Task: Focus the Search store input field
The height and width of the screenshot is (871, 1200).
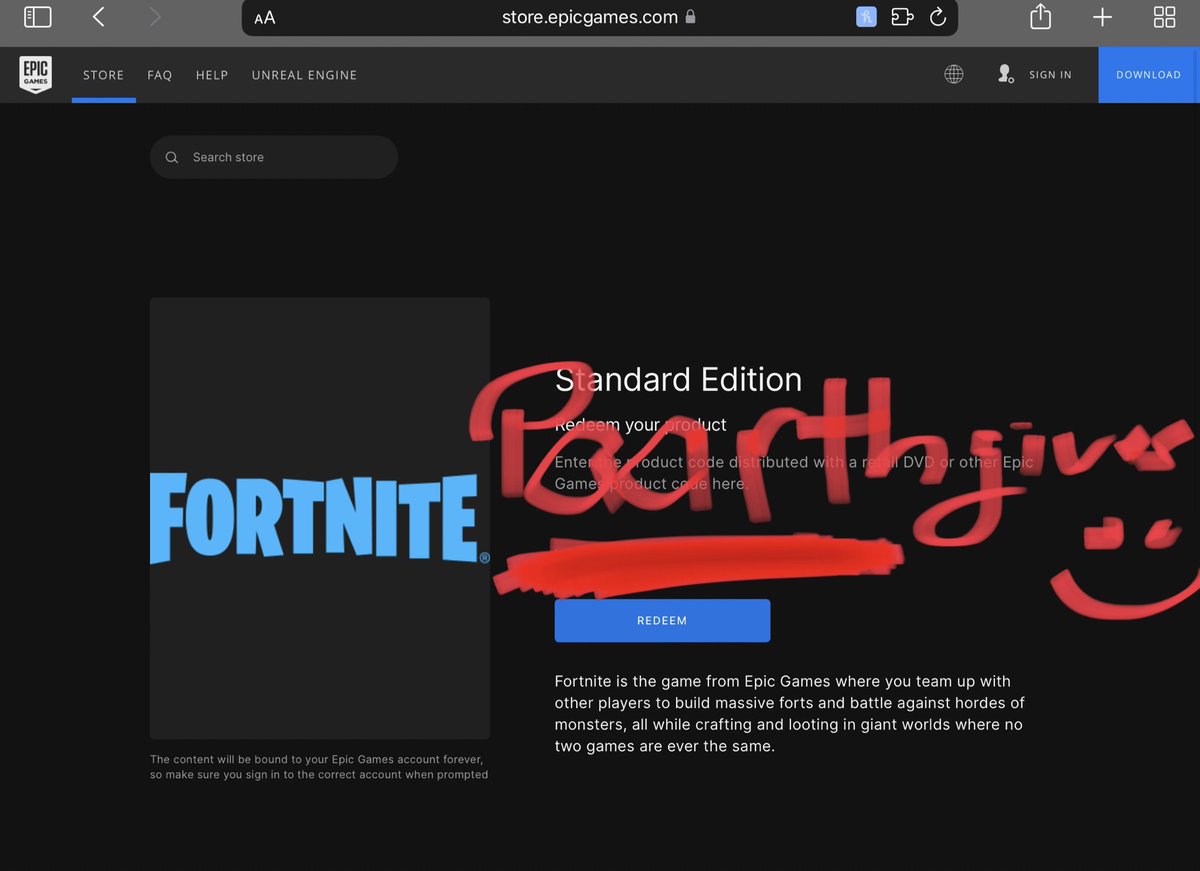Action: pyautogui.click(x=274, y=157)
